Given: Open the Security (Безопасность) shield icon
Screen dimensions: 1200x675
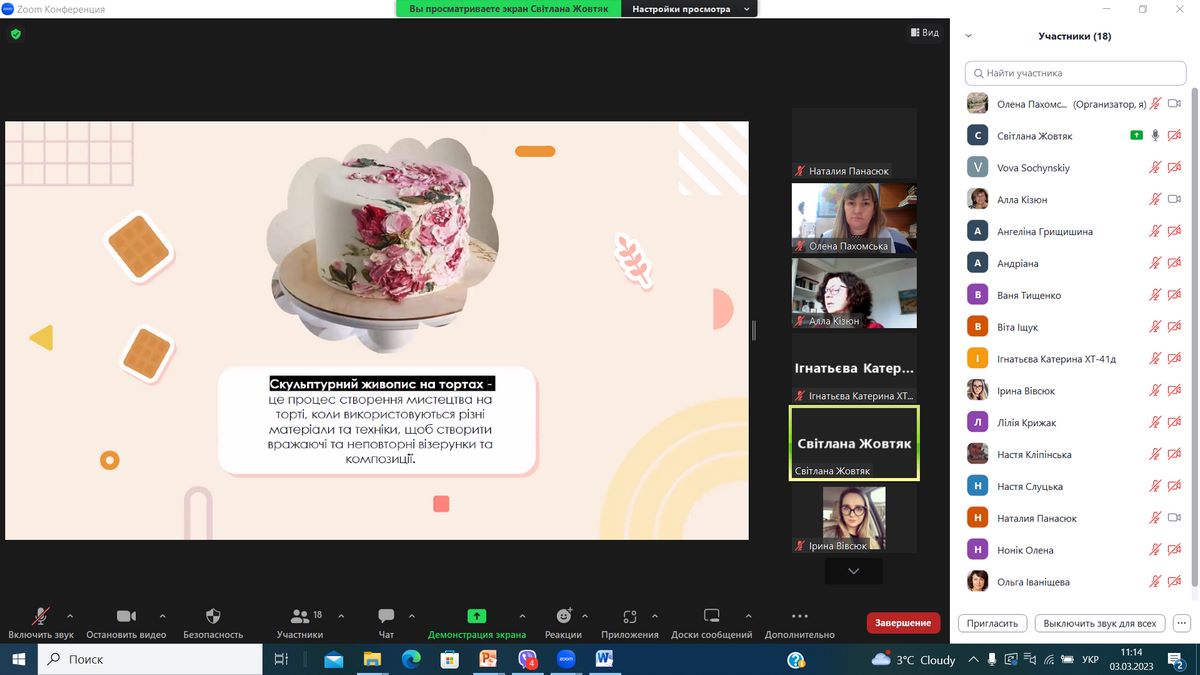Looking at the screenshot, I should point(213,616).
